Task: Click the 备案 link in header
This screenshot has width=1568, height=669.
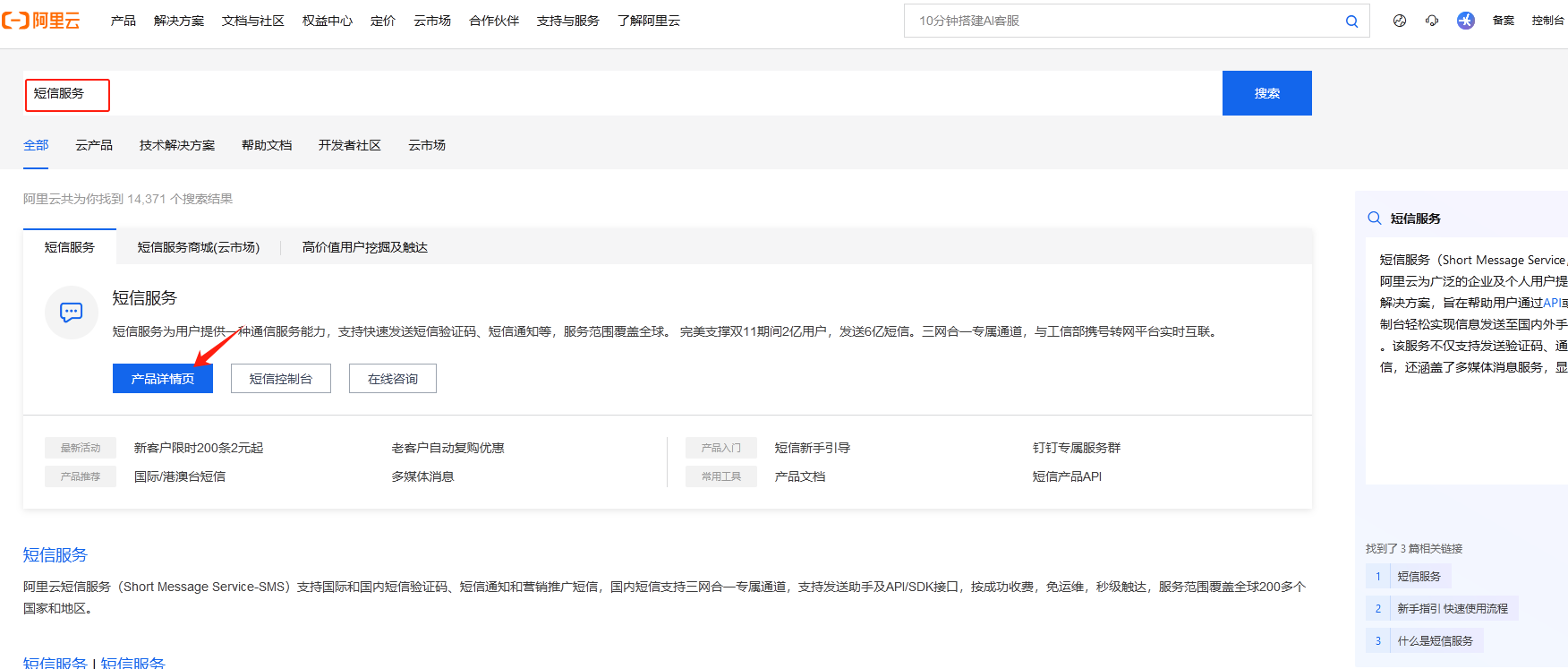Action: point(1504,21)
